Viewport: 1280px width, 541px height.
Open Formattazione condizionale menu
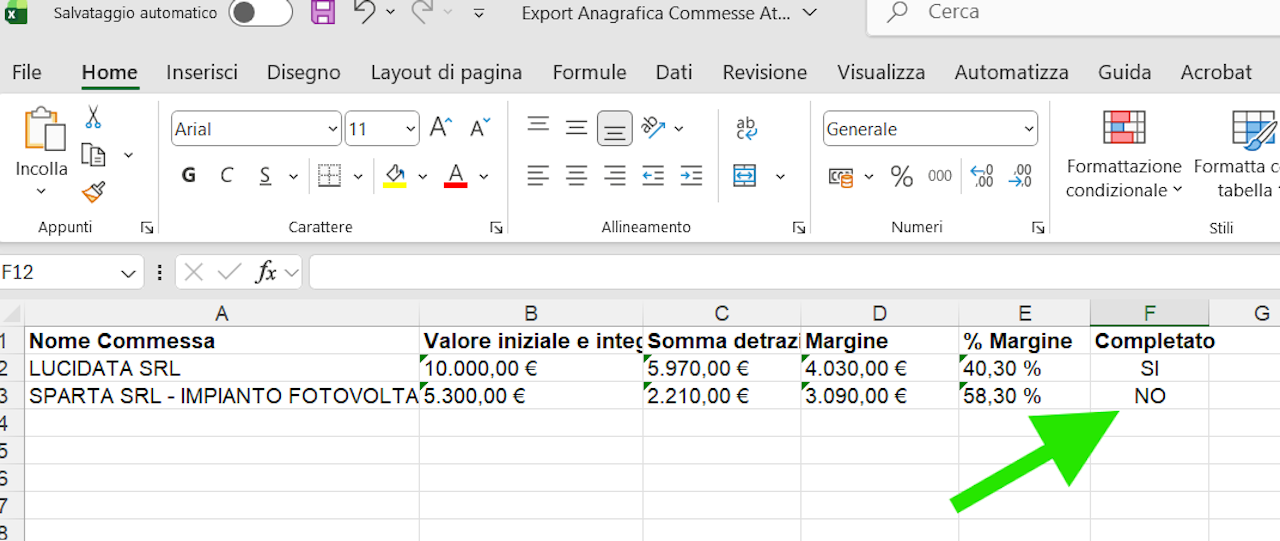1124,153
